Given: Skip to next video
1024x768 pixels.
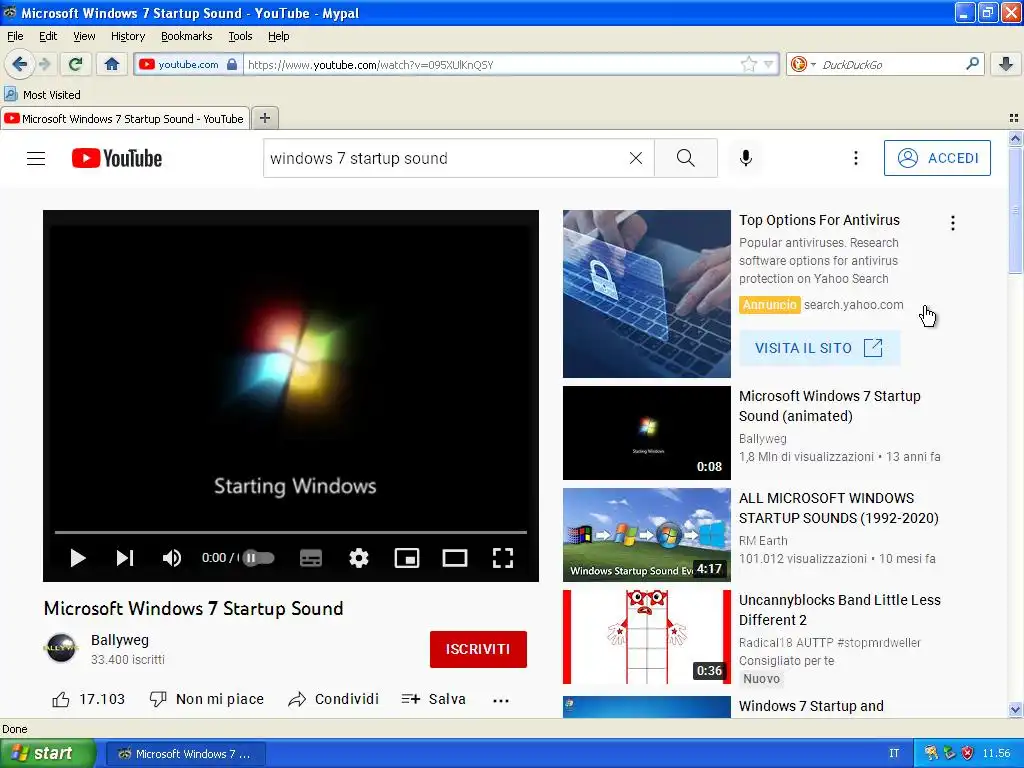Looking at the screenshot, I should point(125,558).
